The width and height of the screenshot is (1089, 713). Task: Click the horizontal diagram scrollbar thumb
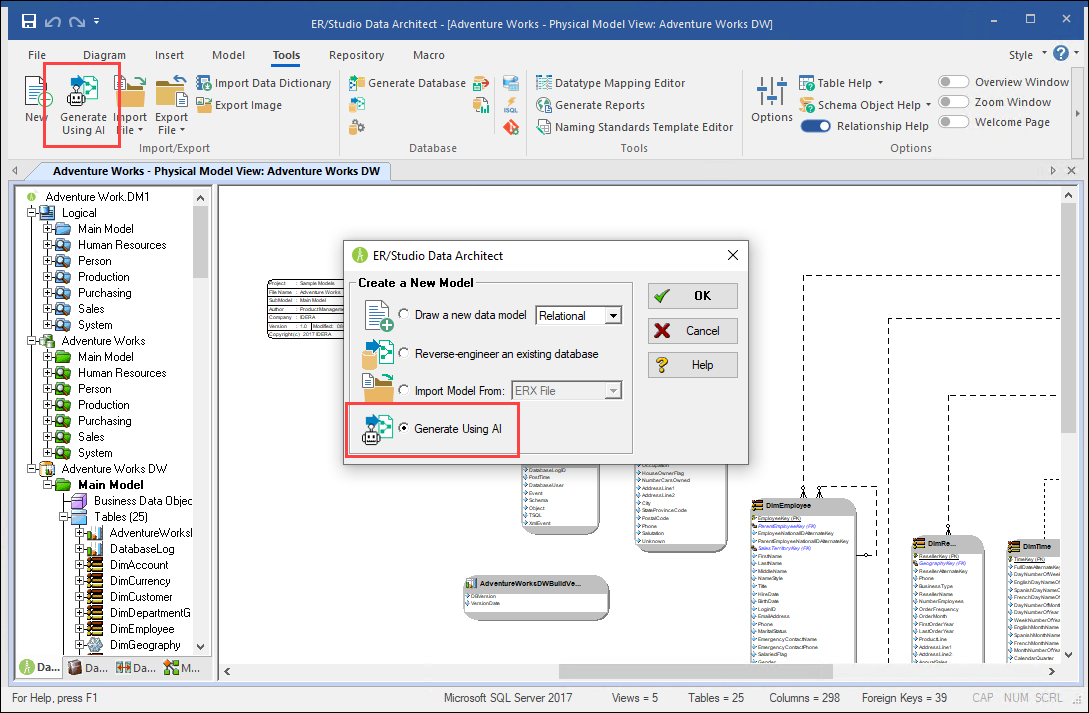[697, 671]
